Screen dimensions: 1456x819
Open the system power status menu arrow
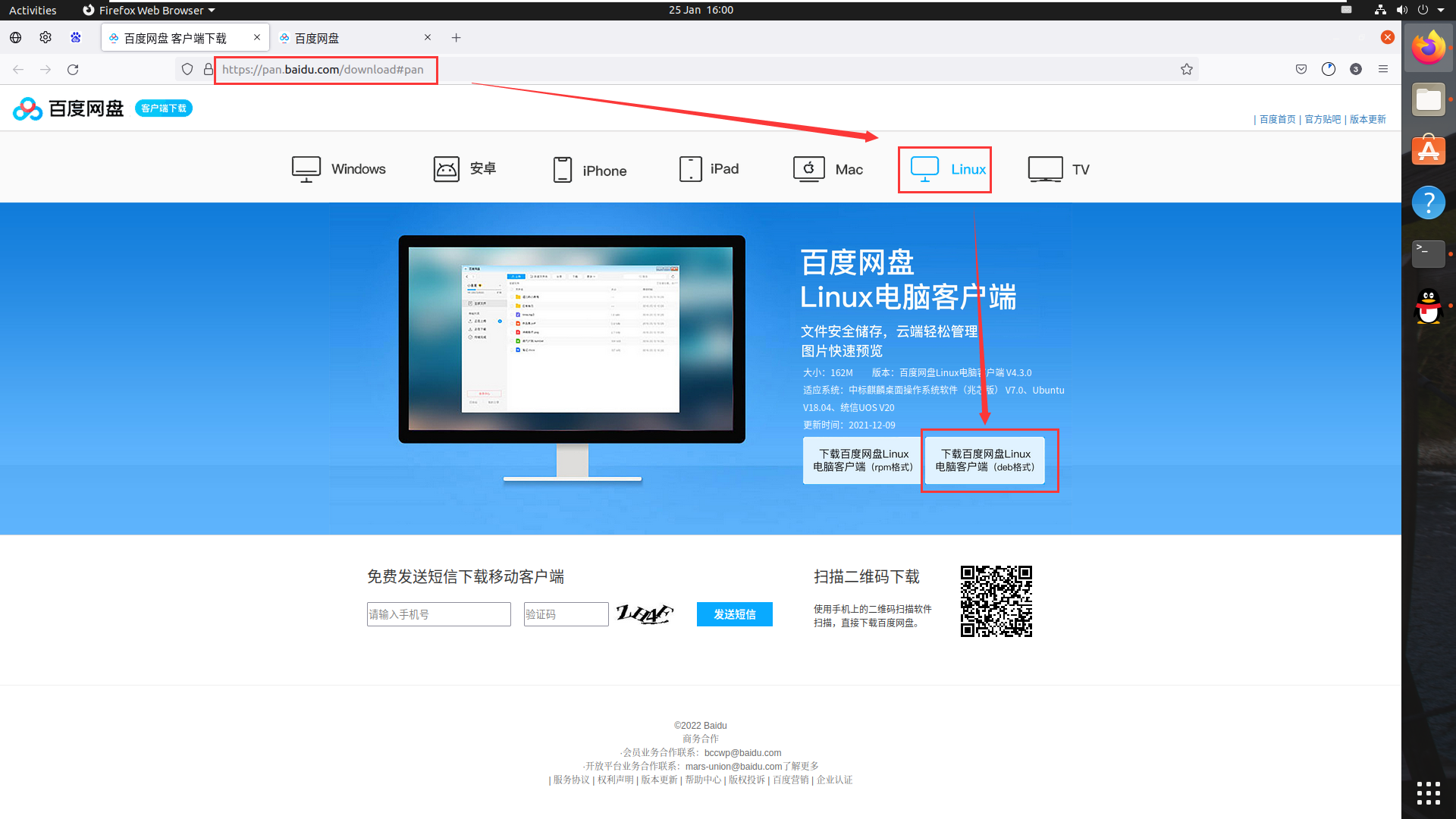[x=1441, y=10]
